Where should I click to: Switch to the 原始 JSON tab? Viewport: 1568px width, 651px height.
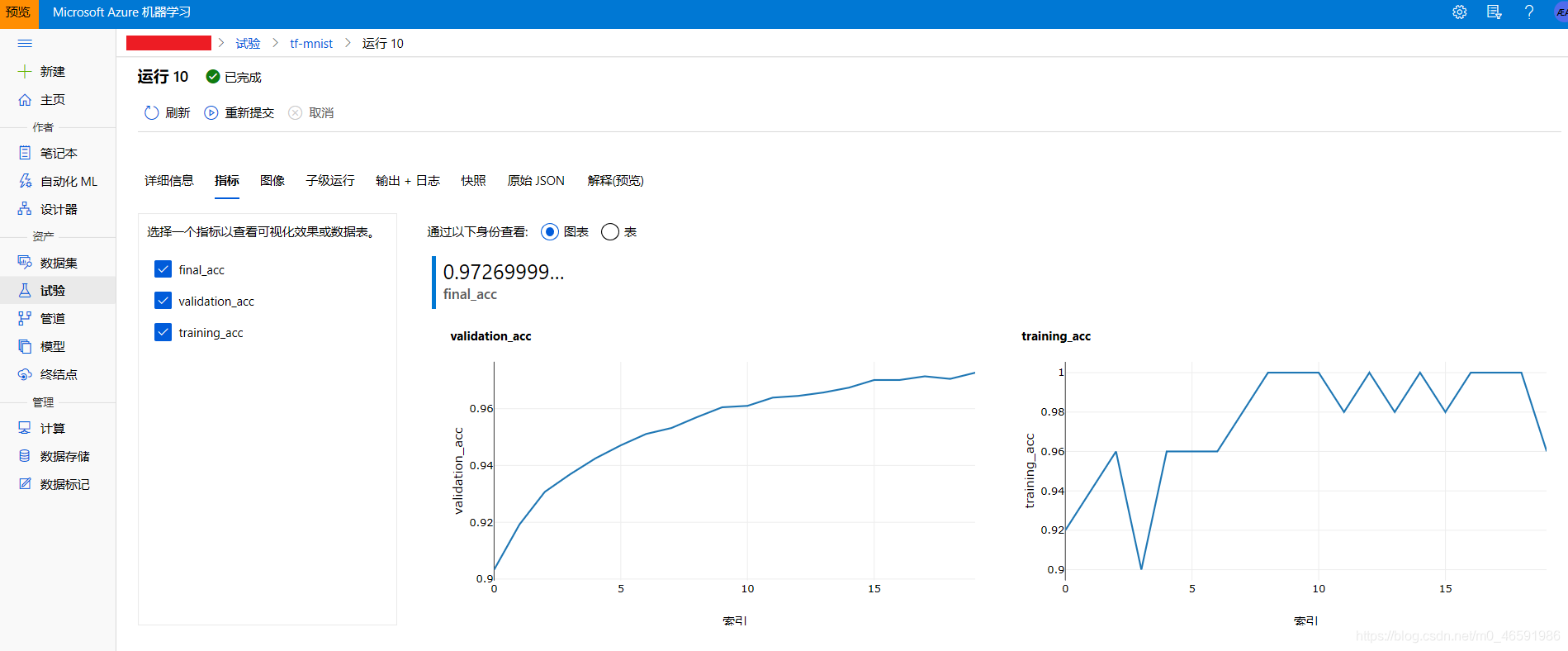pos(536,180)
